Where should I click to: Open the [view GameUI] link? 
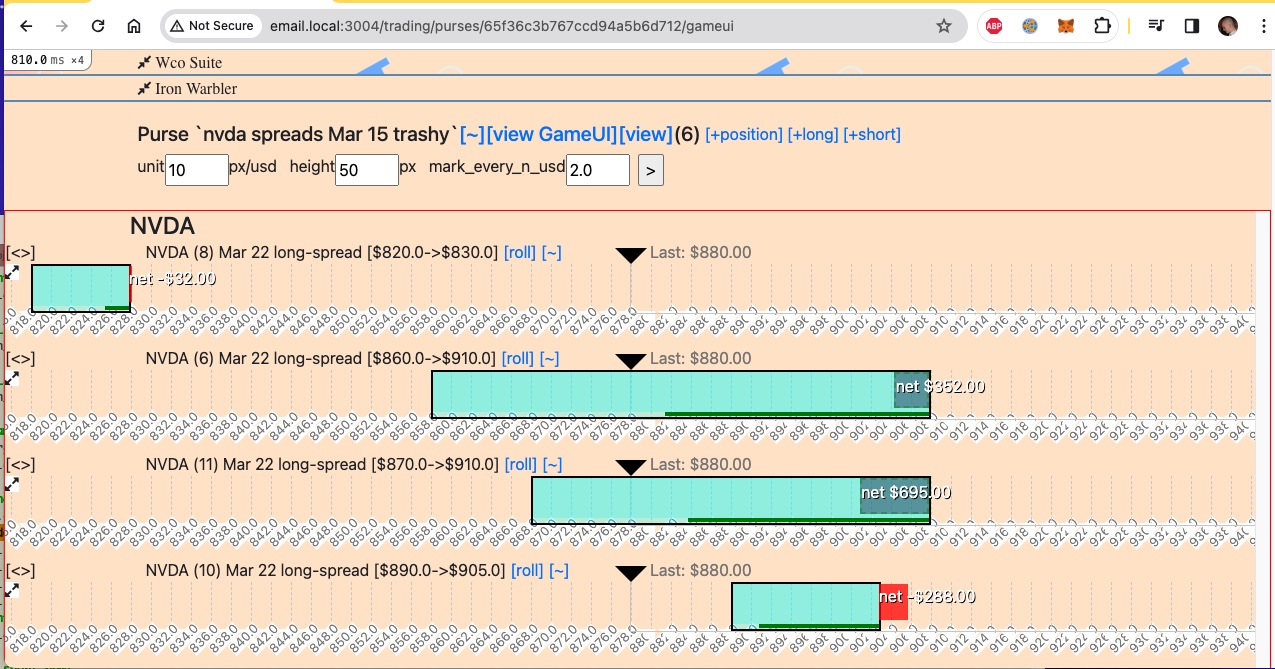pos(552,134)
